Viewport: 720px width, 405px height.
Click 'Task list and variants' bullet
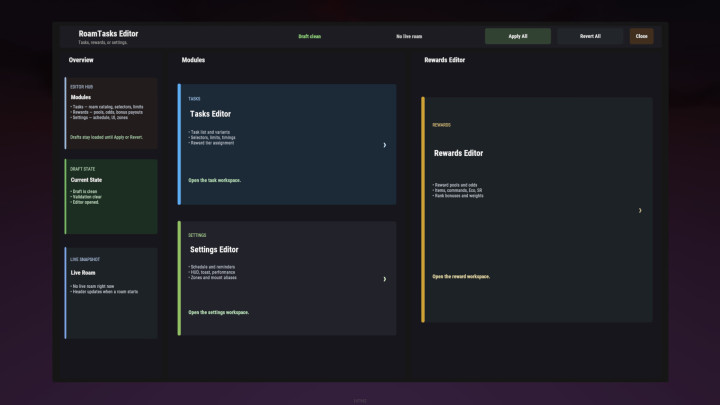click(209, 132)
